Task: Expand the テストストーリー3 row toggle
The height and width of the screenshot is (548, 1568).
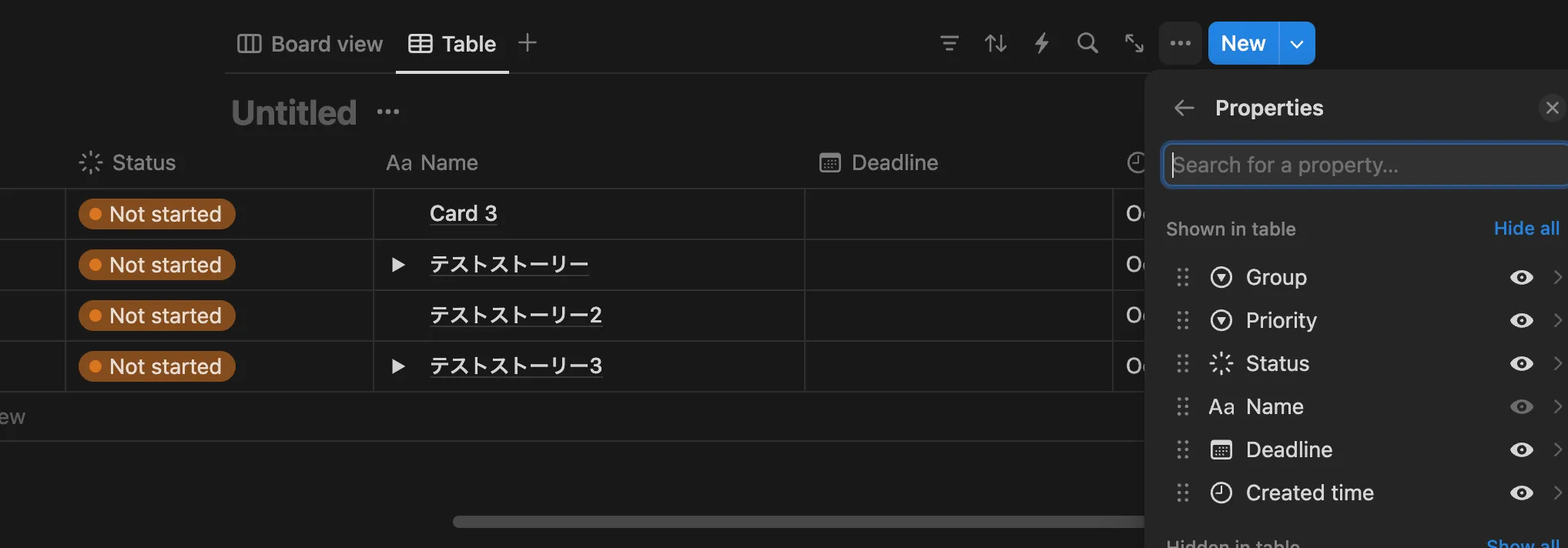Action: pyautogui.click(x=397, y=366)
